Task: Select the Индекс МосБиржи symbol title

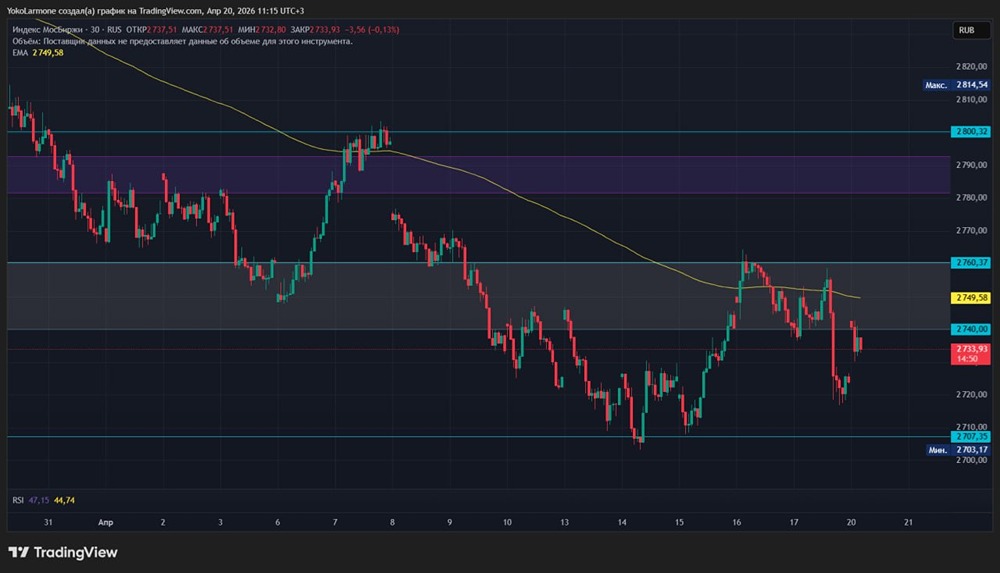Action: (x=50, y=29)
